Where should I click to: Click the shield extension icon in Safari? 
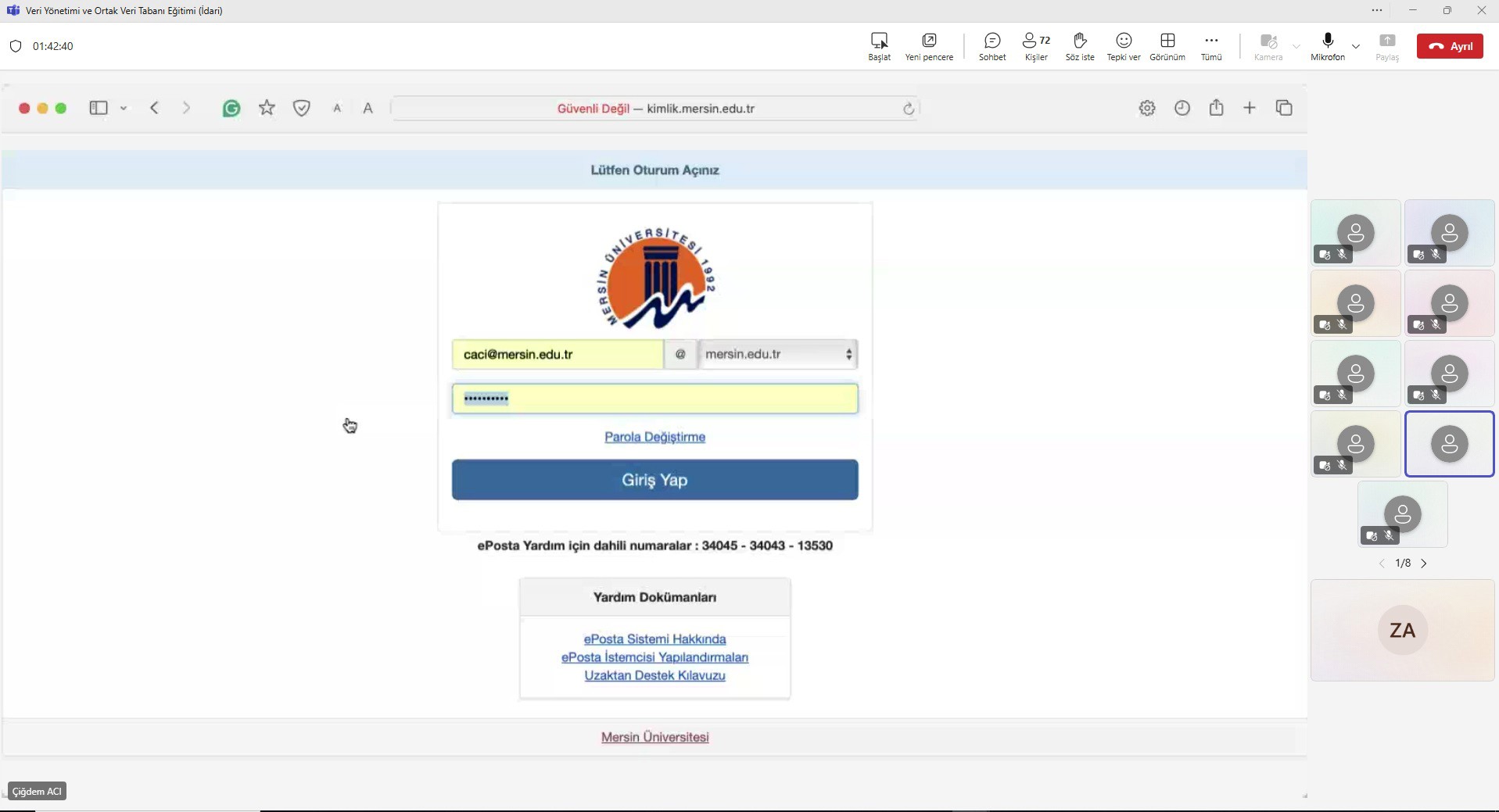[302, 109]
